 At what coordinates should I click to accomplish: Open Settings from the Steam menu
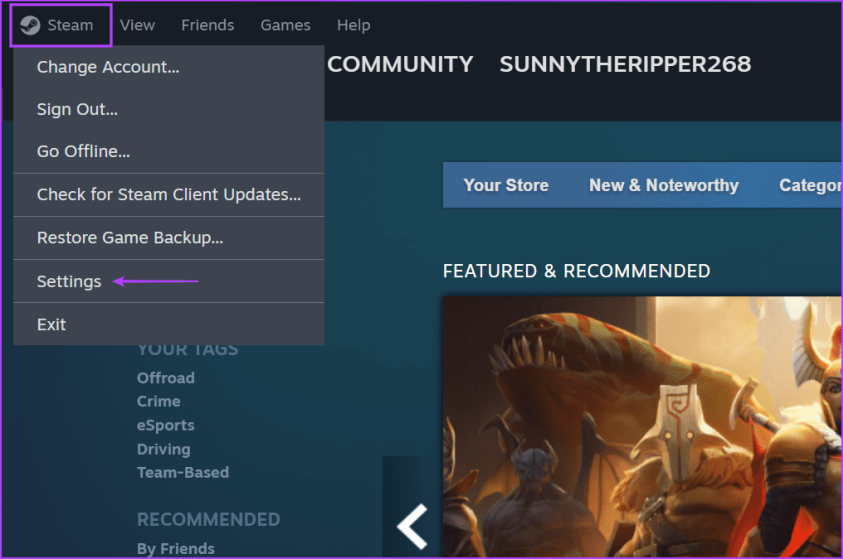click(169, 281)
